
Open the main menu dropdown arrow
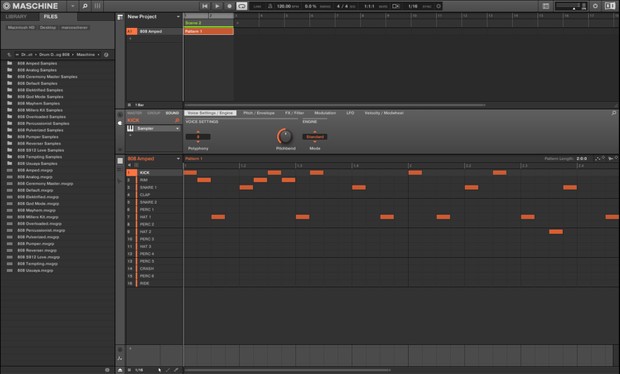[73, 6]
